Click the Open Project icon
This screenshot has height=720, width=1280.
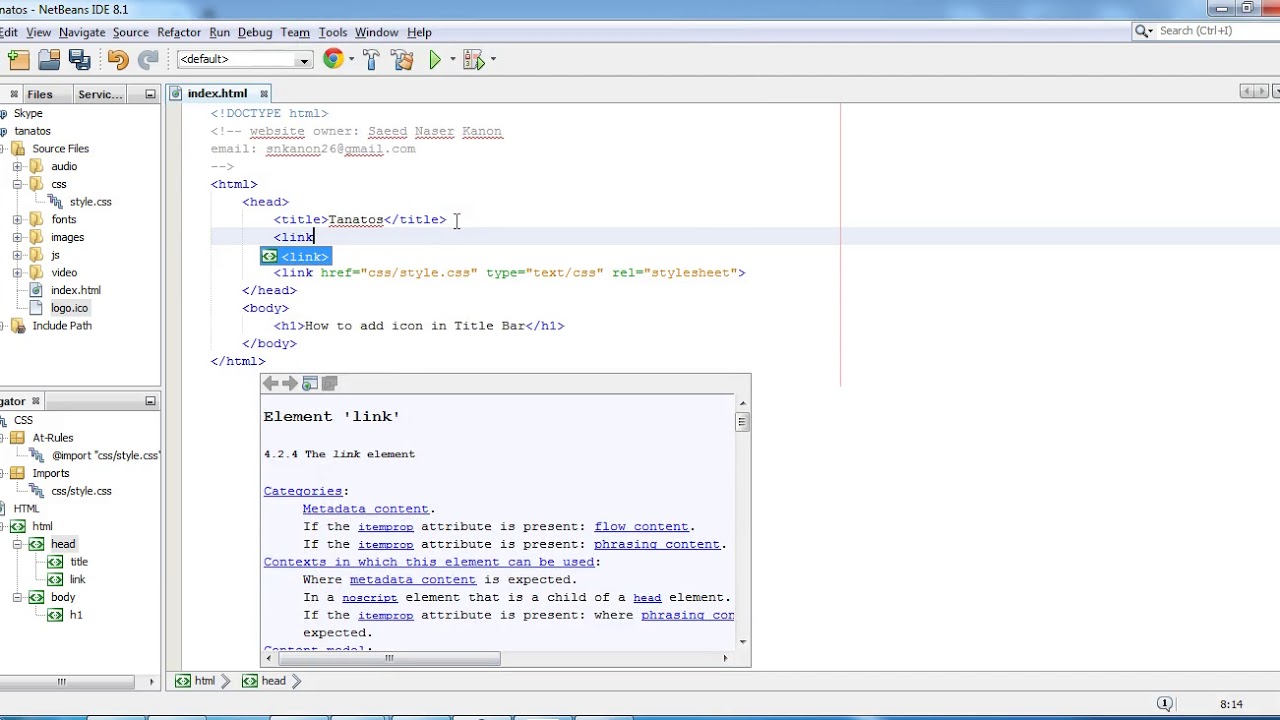48,59
